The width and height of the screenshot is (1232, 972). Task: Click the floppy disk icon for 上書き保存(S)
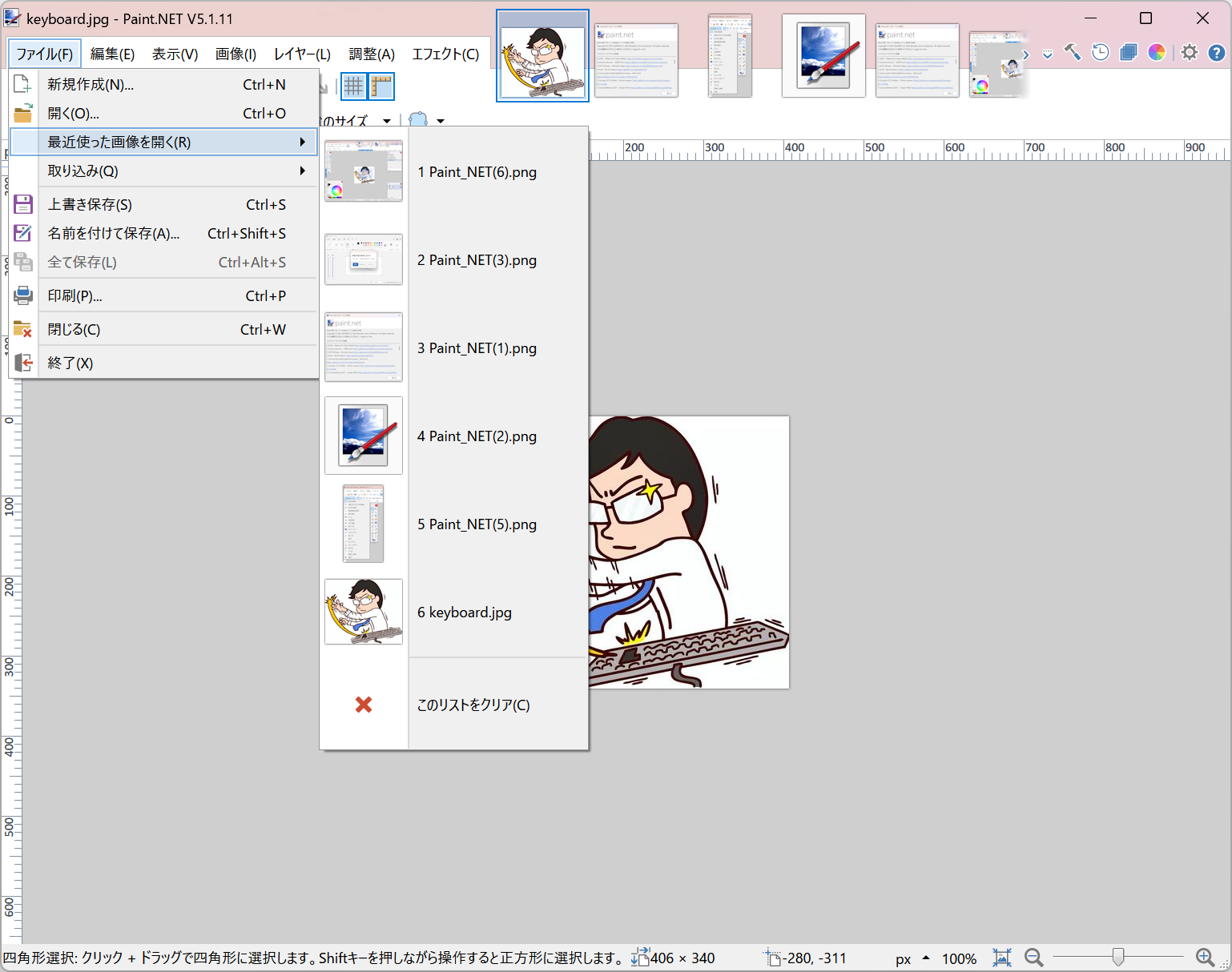[23, 204]
